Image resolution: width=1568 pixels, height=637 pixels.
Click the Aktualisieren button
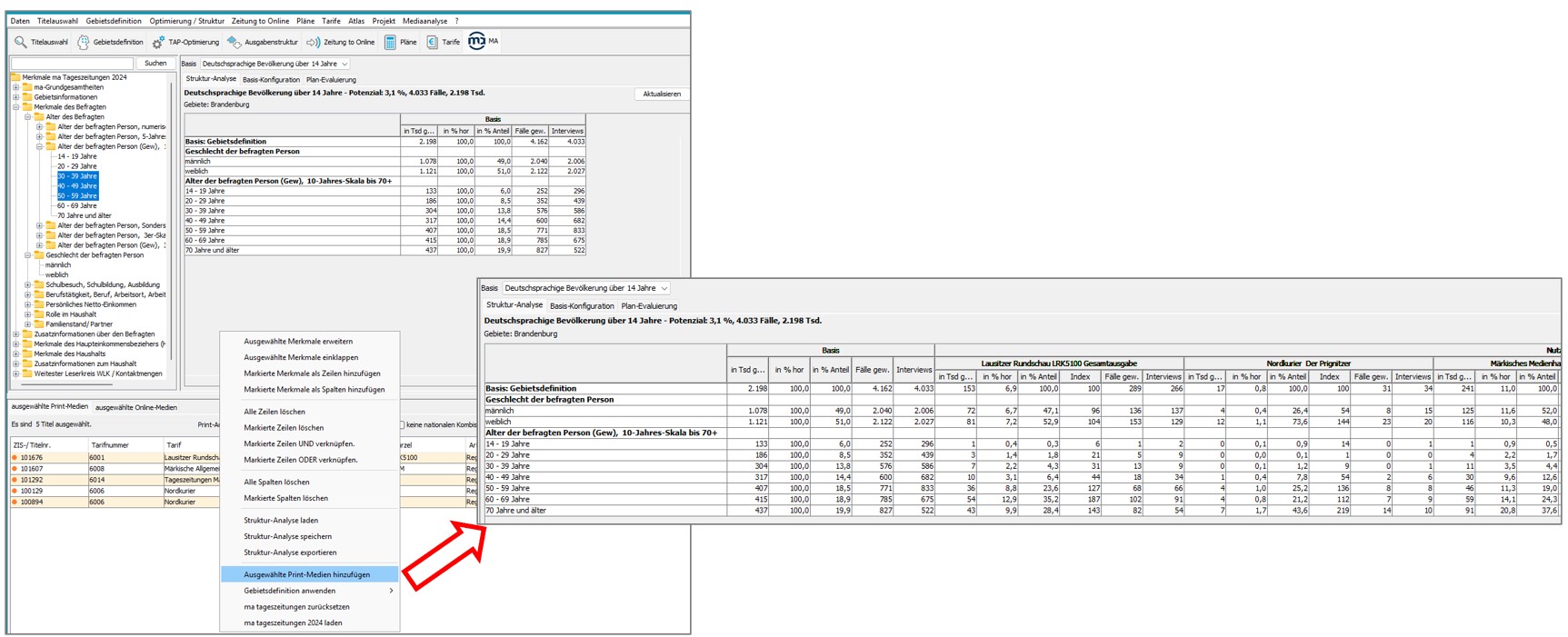(x=661, y=94)
